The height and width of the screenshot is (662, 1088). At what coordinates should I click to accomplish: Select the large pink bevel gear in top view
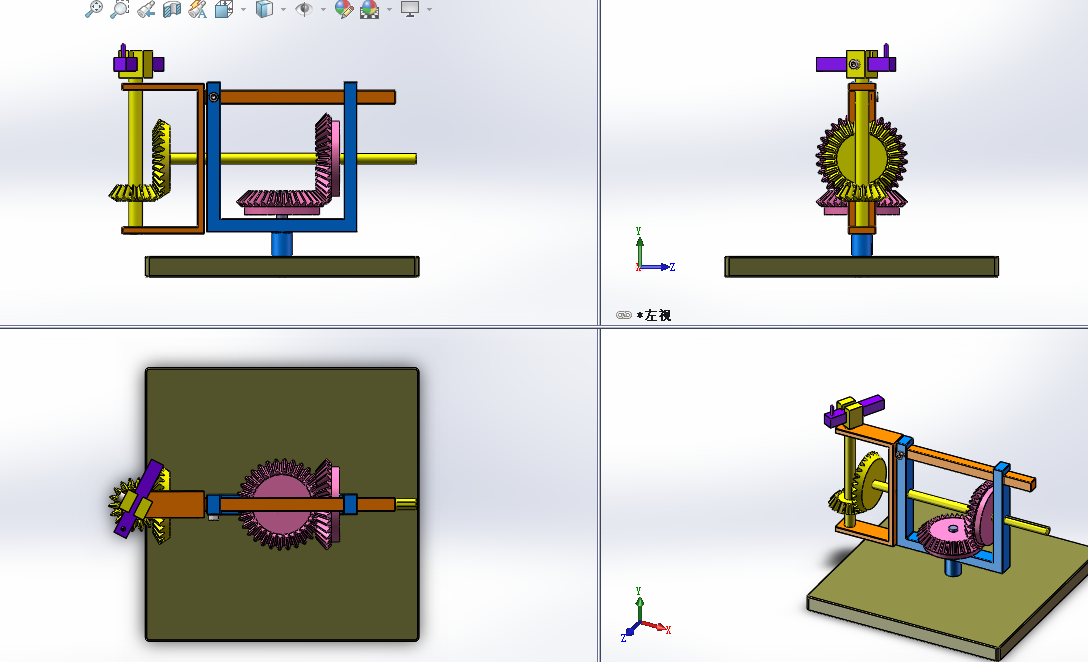pyautogui.click(x=281, y=504)
